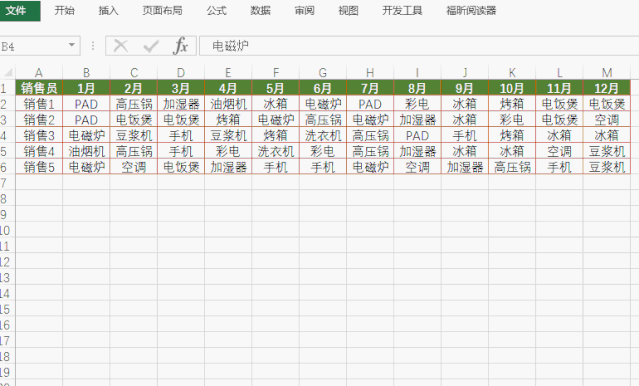Open the Insert Function fx icon
This screenshot has height=386, width=639.
[x=181, y=46]
